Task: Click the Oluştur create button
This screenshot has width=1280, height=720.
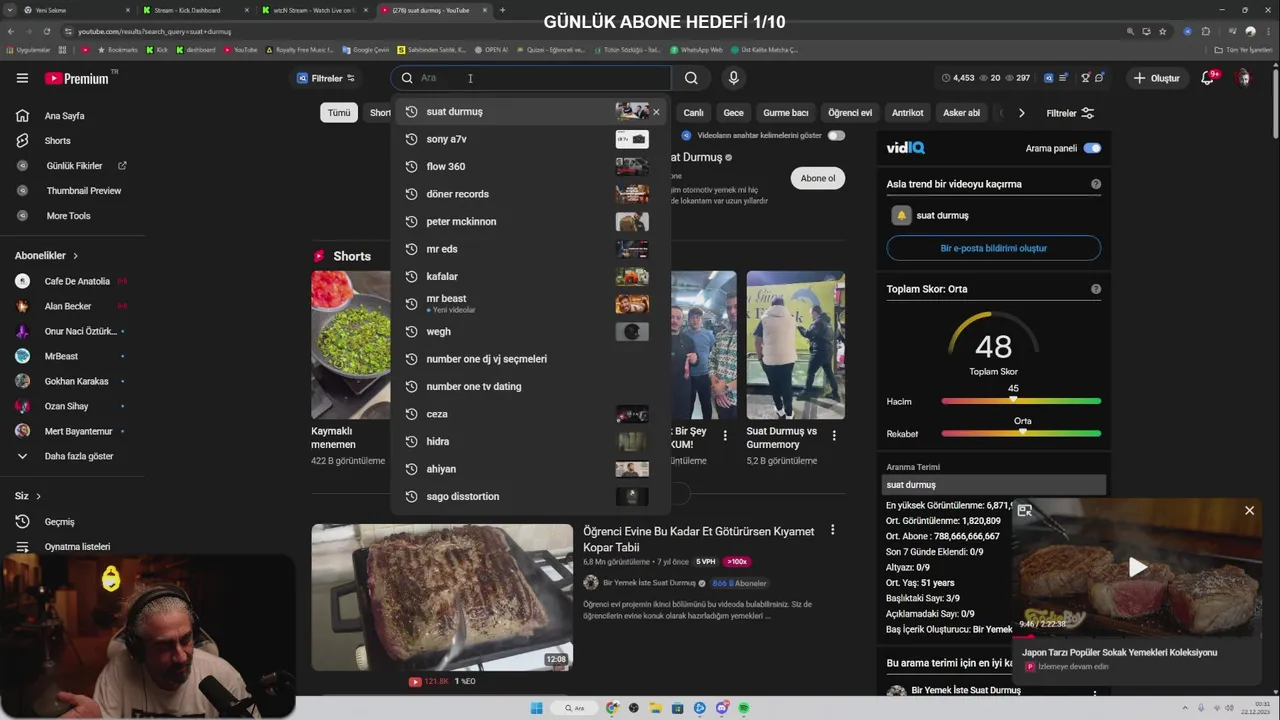Action: pyautogui.click(x=1157, y=78)
